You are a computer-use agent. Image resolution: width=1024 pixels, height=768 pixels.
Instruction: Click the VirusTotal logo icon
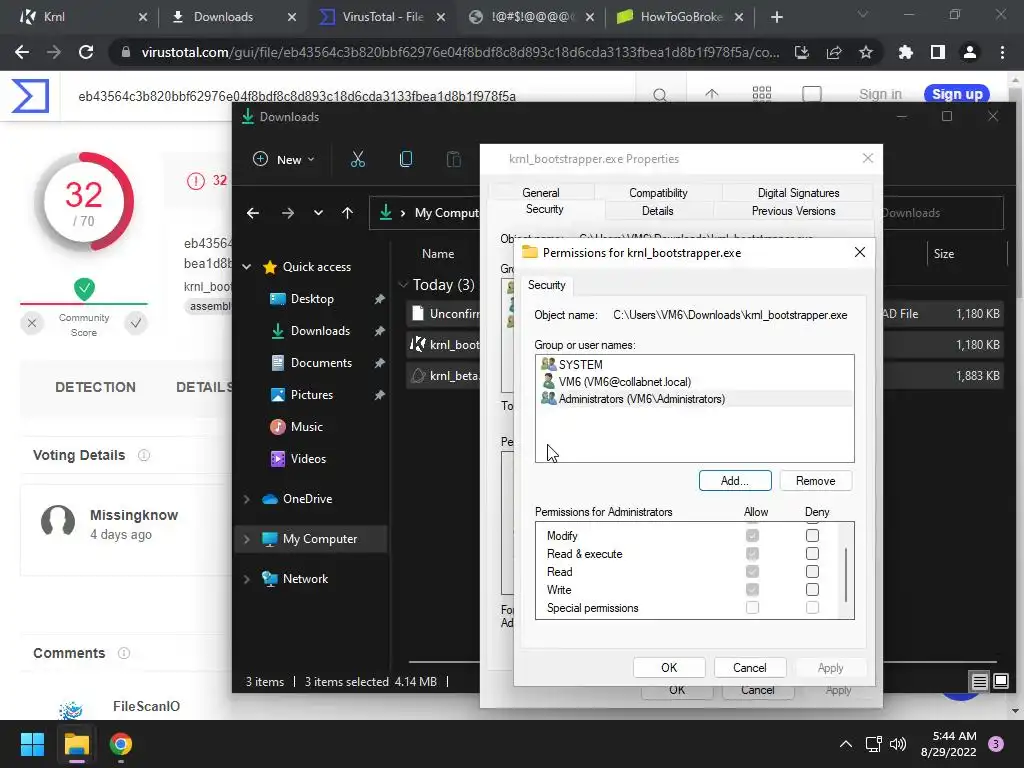(x=30, y=96)
